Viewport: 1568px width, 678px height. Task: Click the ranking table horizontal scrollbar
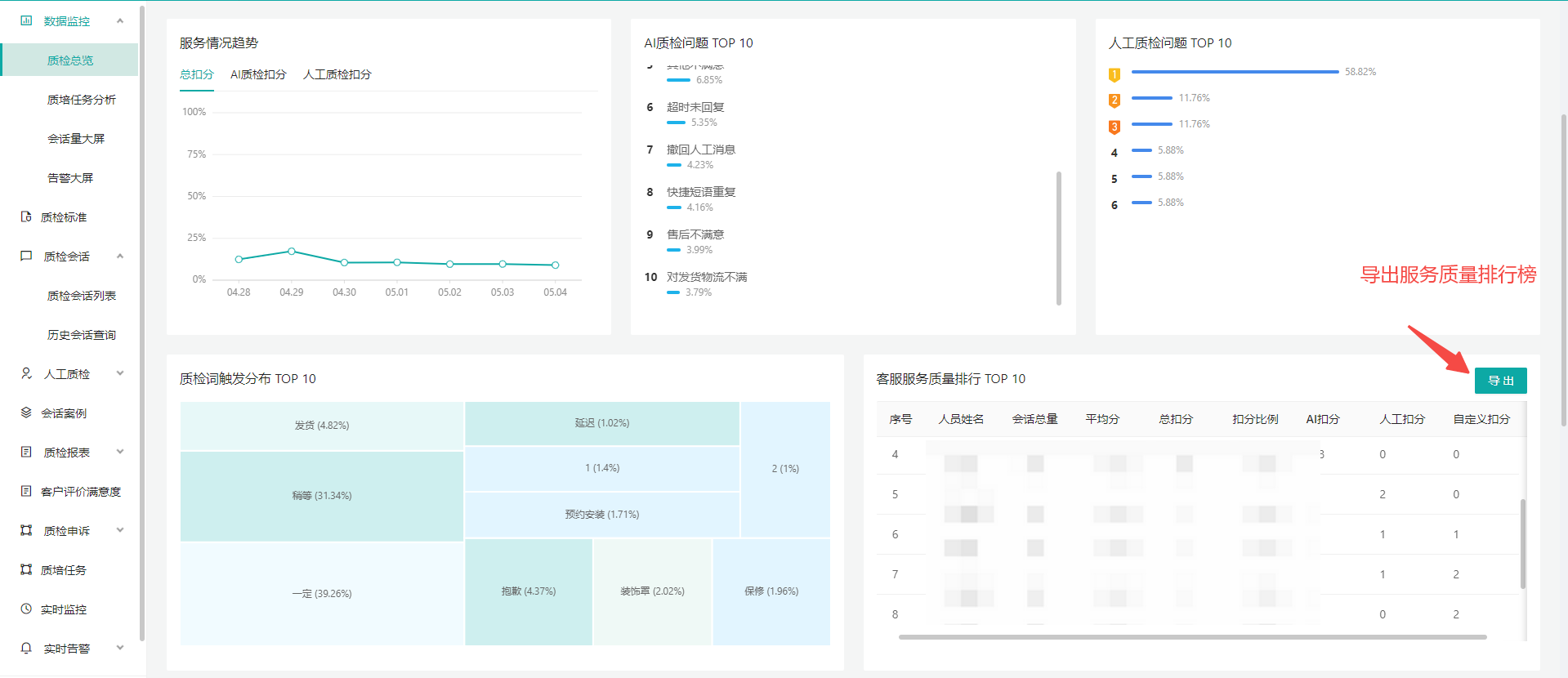click(x=1192, y=637)
